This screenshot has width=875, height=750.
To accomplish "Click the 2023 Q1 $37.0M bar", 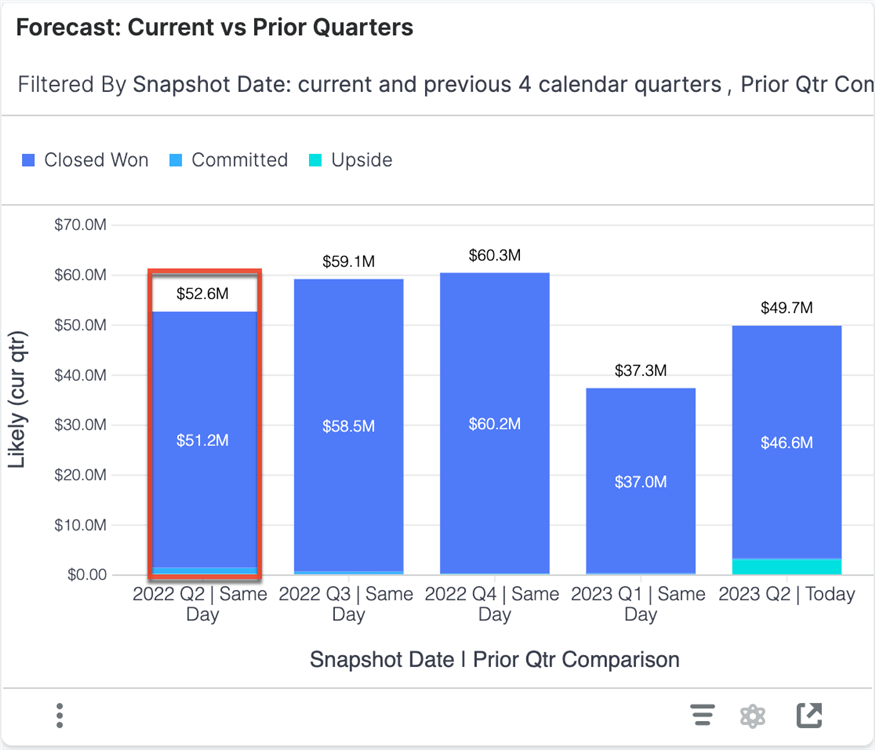I will point(640,482).
